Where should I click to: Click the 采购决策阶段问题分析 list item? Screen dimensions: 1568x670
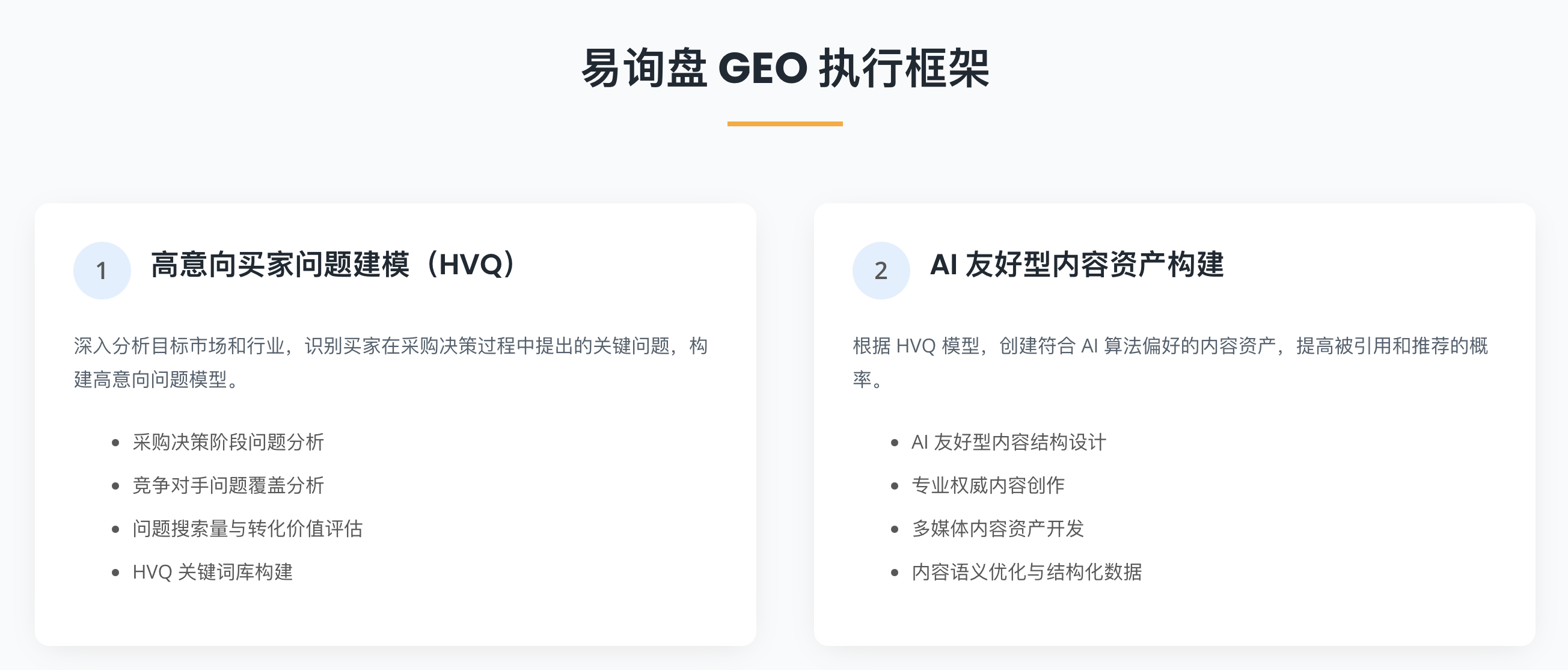point(228,442)
